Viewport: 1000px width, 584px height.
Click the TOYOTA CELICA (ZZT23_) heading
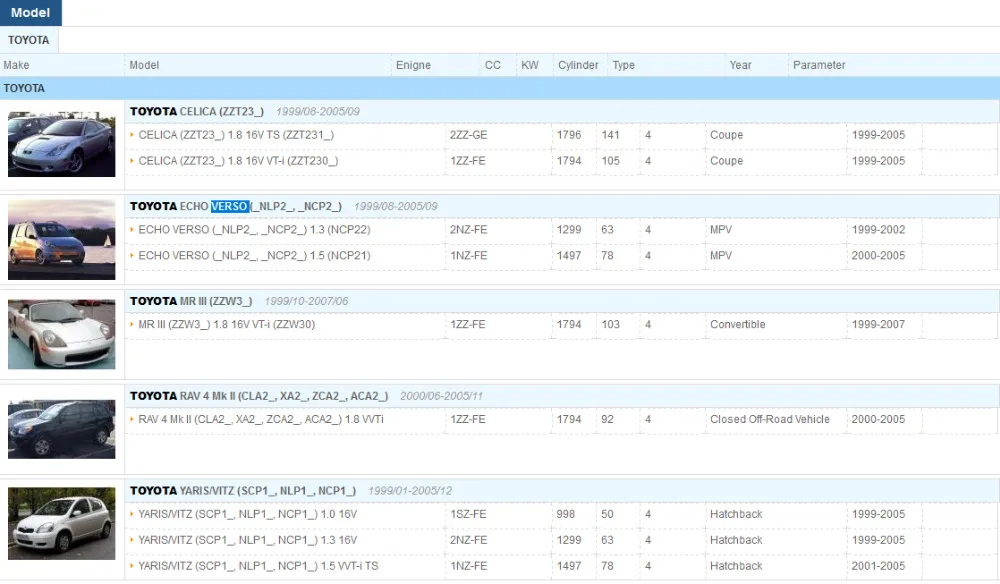[197, 112]
